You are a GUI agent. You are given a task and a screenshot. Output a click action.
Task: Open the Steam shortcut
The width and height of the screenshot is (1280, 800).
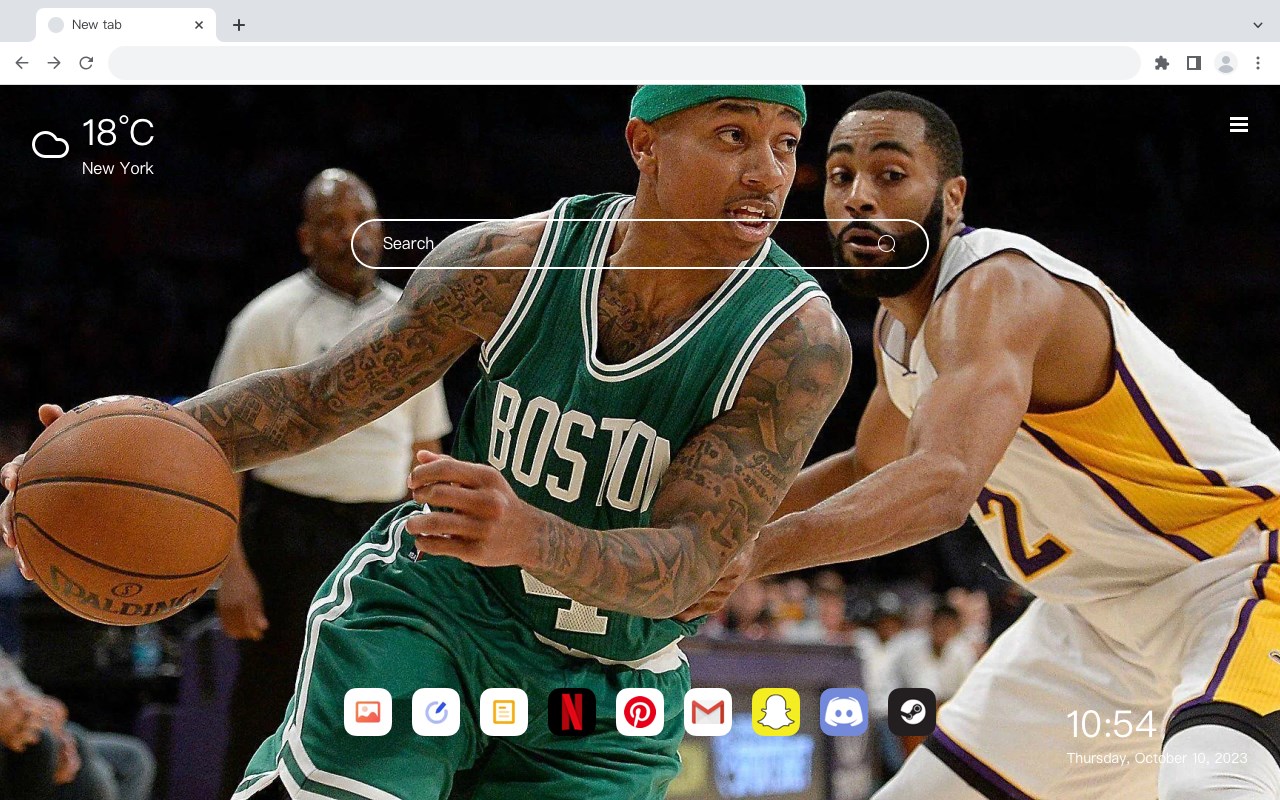[912, 712]
